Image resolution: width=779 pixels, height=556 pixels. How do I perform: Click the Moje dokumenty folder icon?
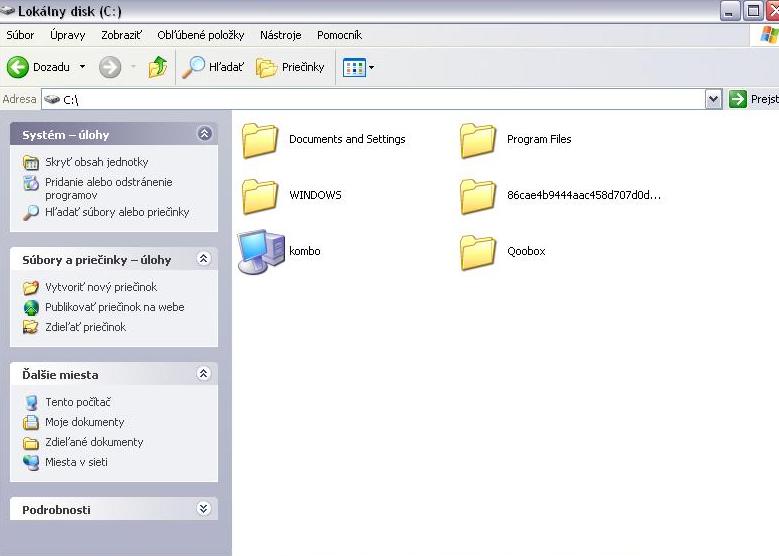(x=31, y=422)
